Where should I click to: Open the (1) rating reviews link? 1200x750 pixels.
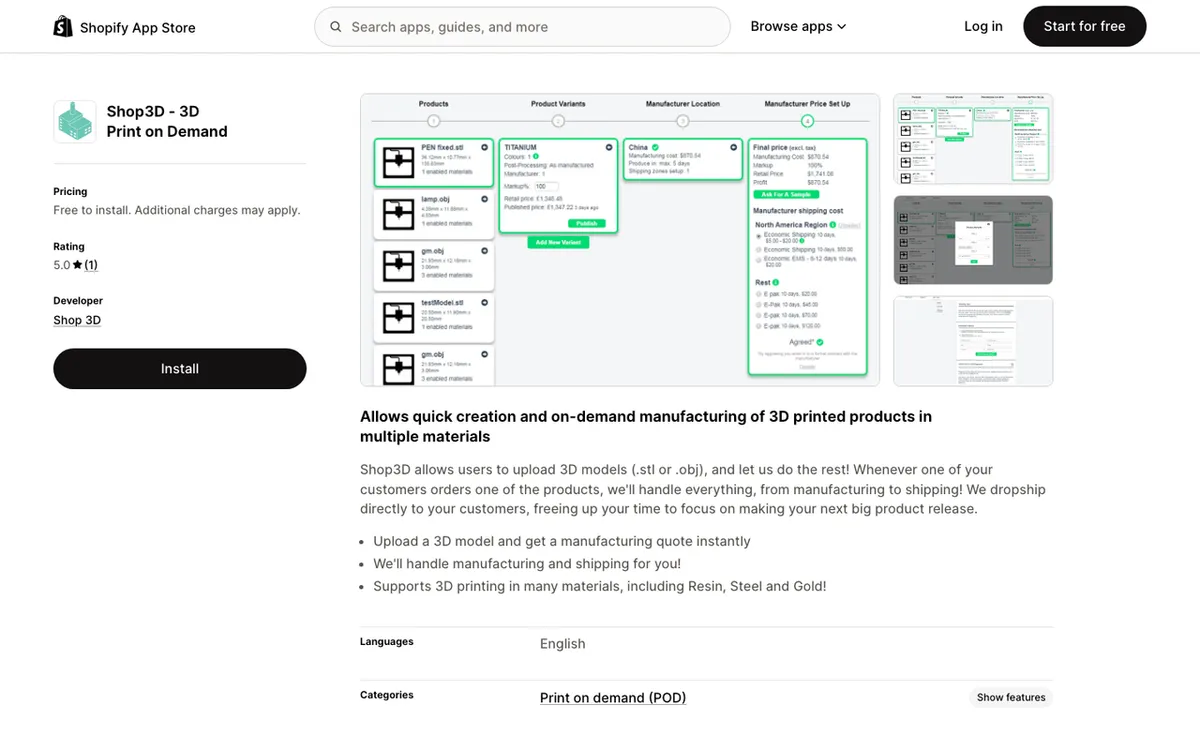pyautogui.click(x=91, y=265)
